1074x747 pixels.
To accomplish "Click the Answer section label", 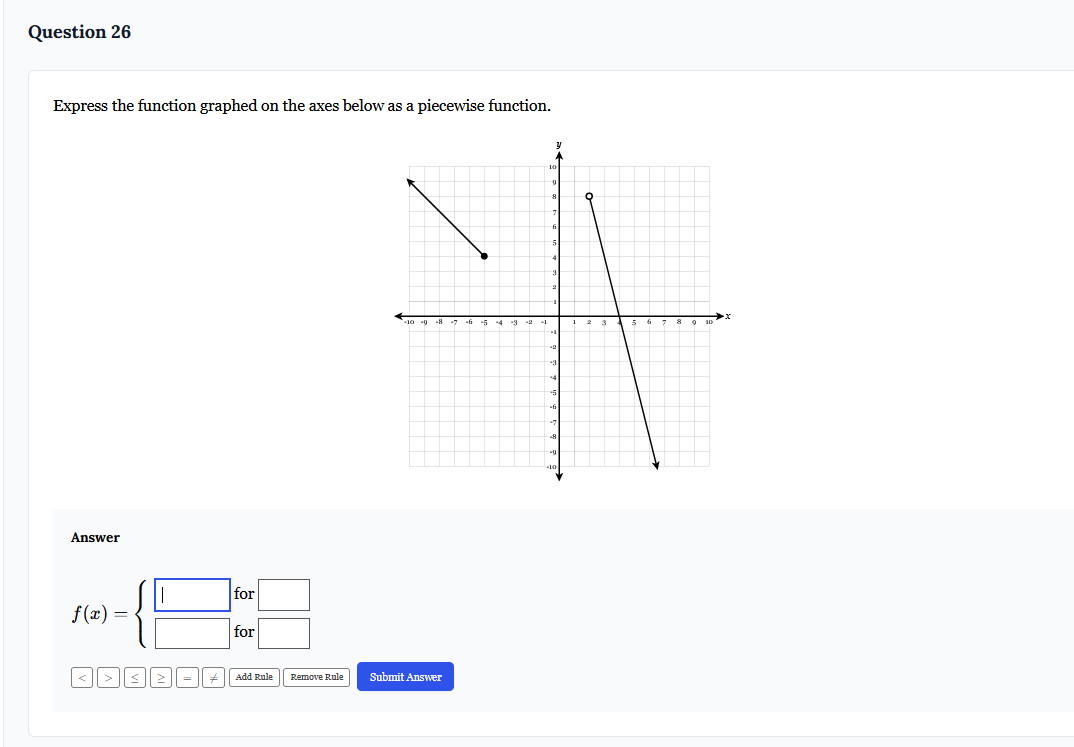I will click(x=95, y=537).
